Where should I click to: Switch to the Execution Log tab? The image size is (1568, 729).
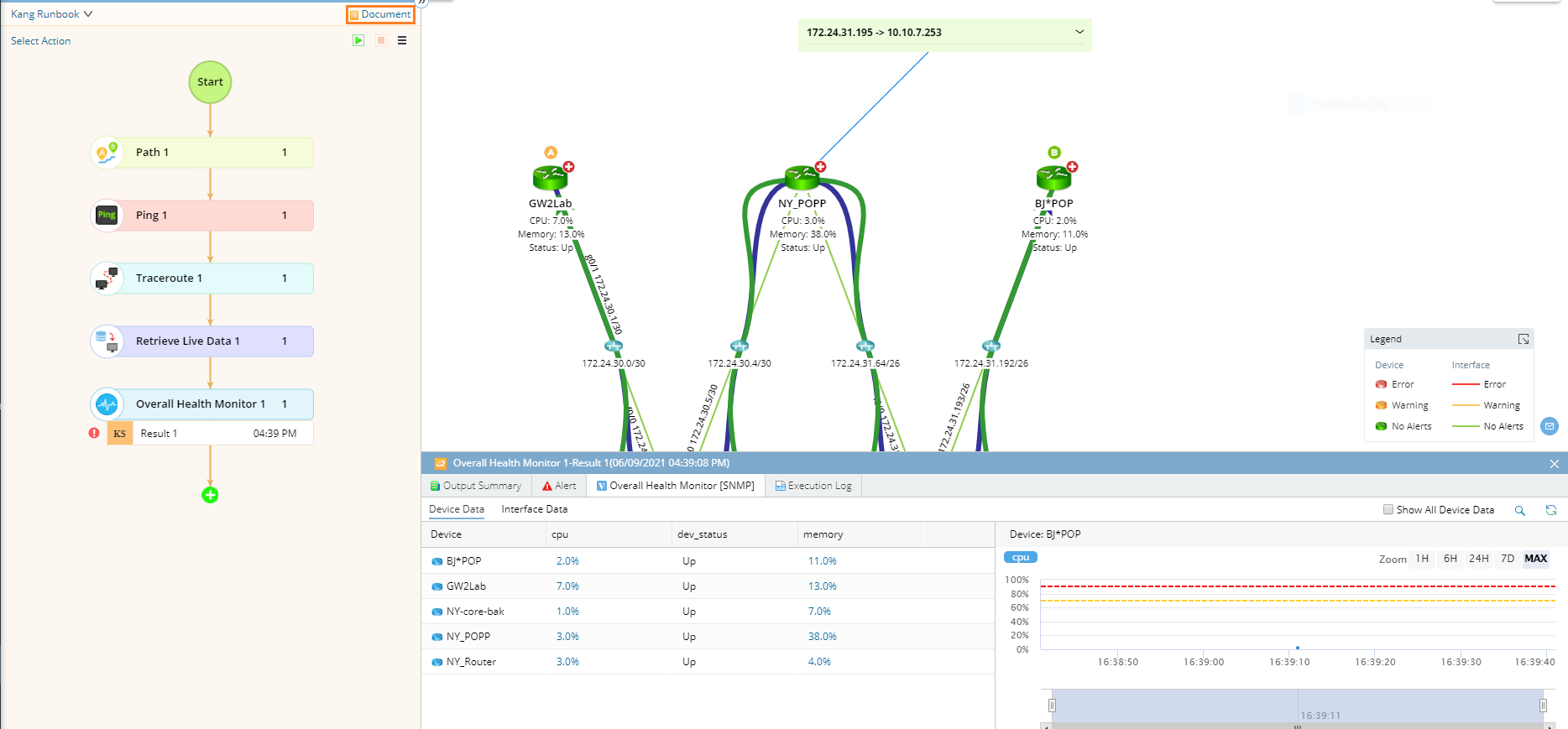(813, 486)
